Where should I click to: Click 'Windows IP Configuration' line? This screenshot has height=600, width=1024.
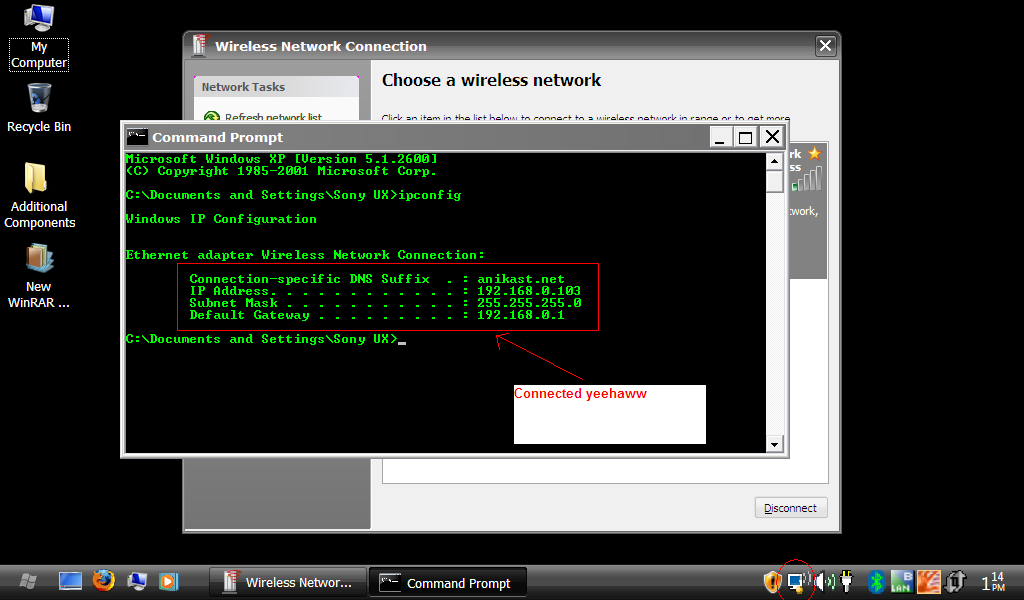coord(221,219)
